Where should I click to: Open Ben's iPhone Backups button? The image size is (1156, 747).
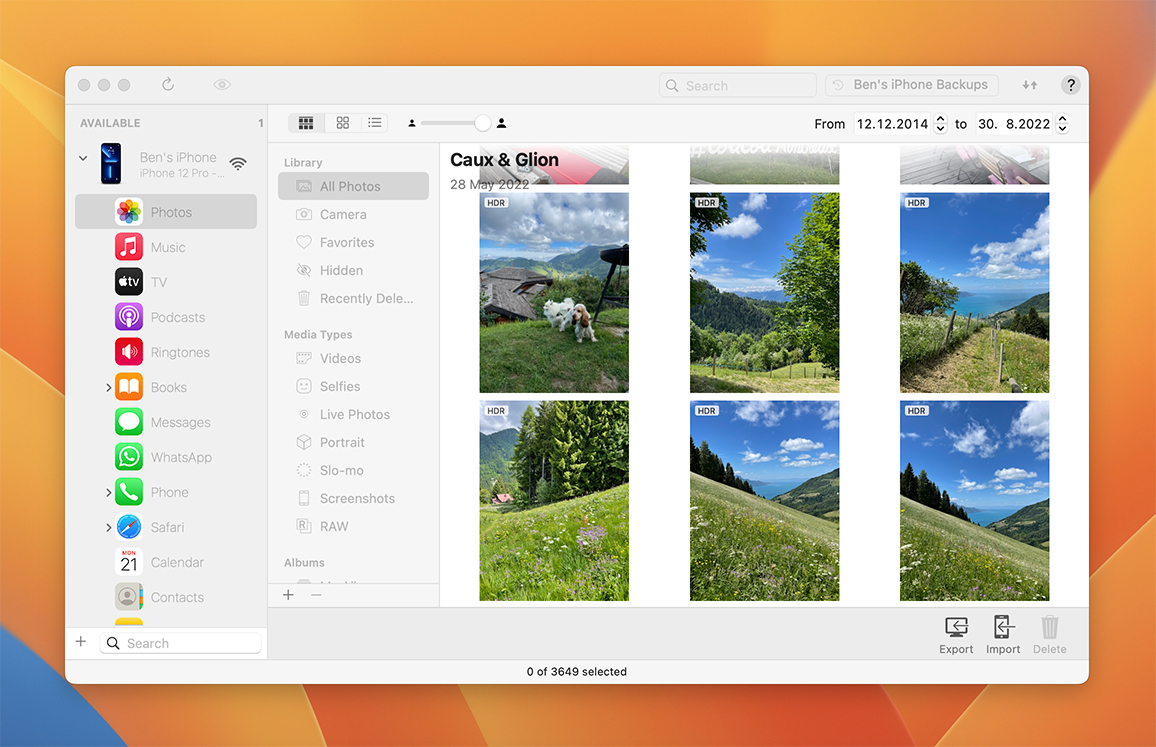(912, 85)
